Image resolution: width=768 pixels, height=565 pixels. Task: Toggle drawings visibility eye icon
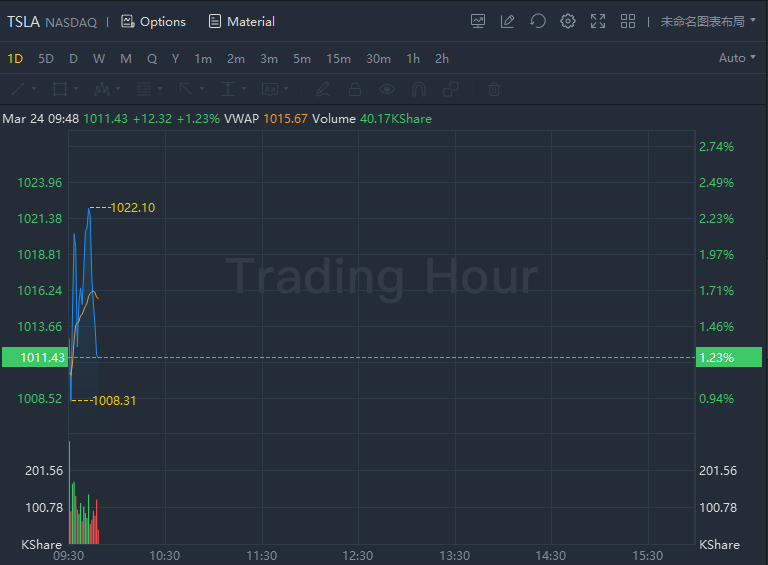click(387, 89)
